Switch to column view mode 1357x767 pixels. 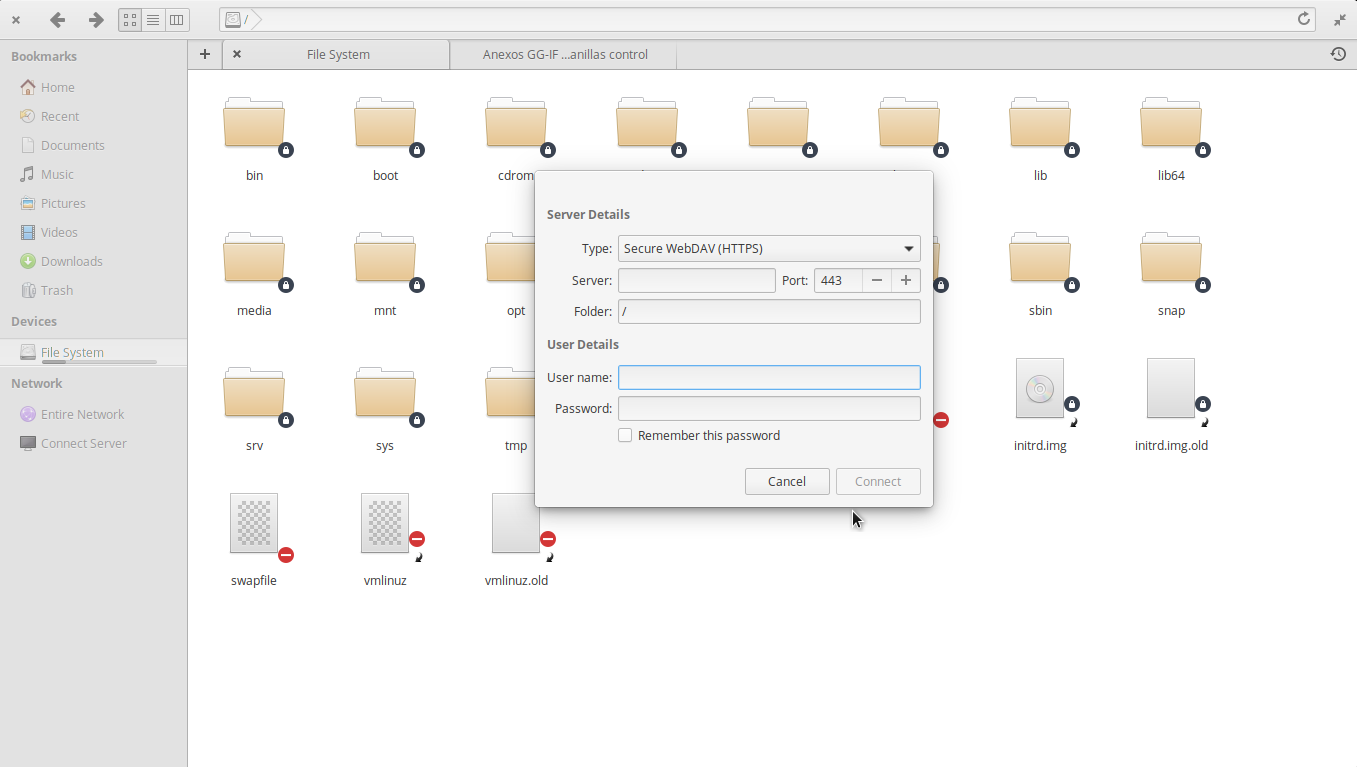(177, 19)
